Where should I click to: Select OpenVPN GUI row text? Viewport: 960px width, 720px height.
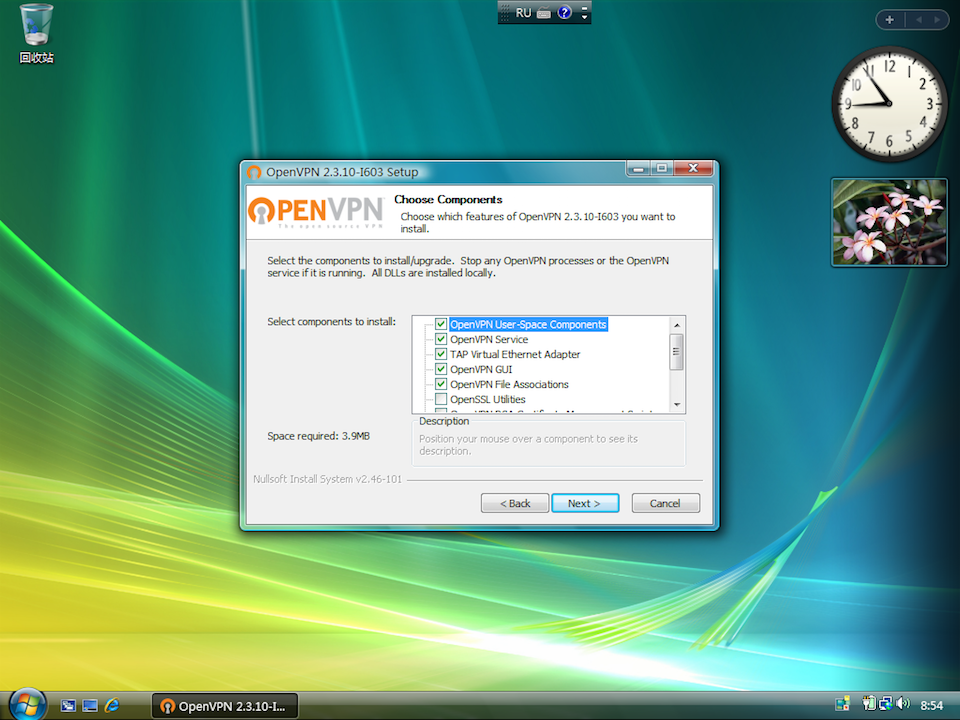pos(481,369)
